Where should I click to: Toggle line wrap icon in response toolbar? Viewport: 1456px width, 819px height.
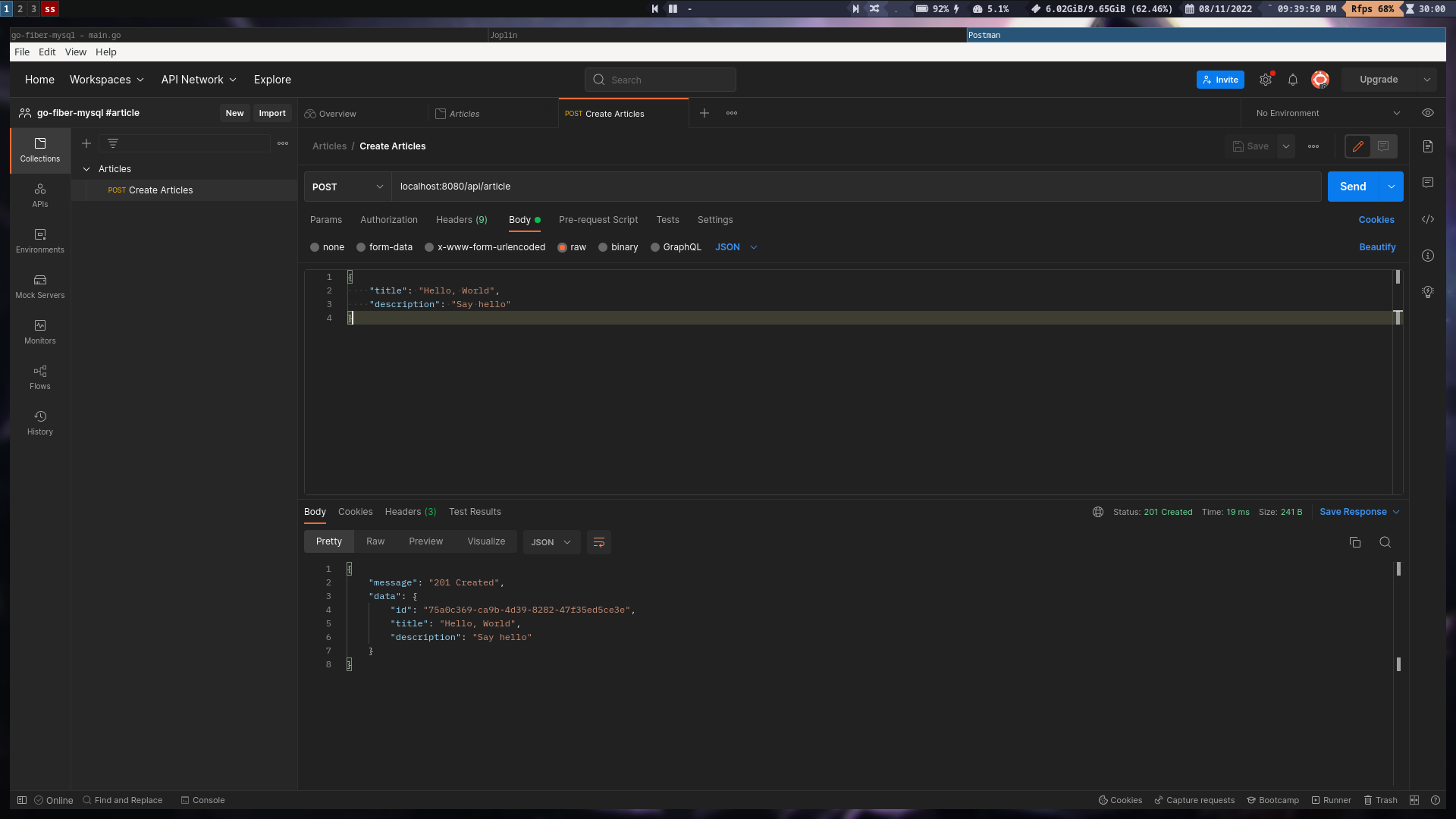[x=598, y=542]
